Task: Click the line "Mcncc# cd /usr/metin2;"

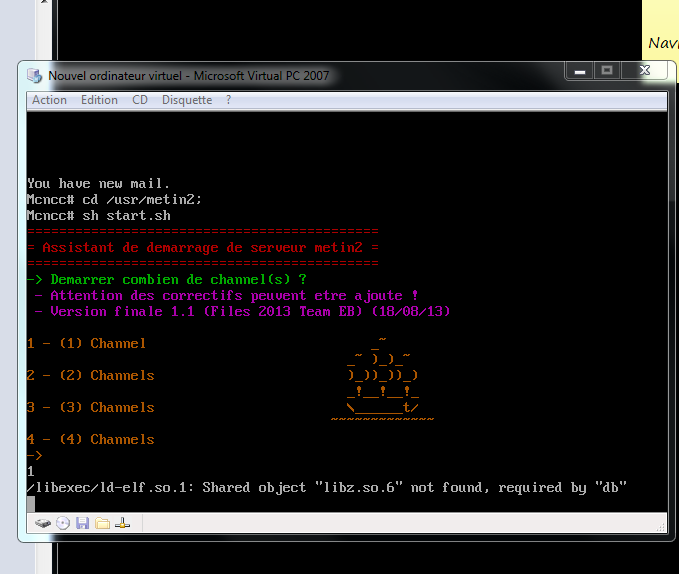Action: tap(114, 200)
